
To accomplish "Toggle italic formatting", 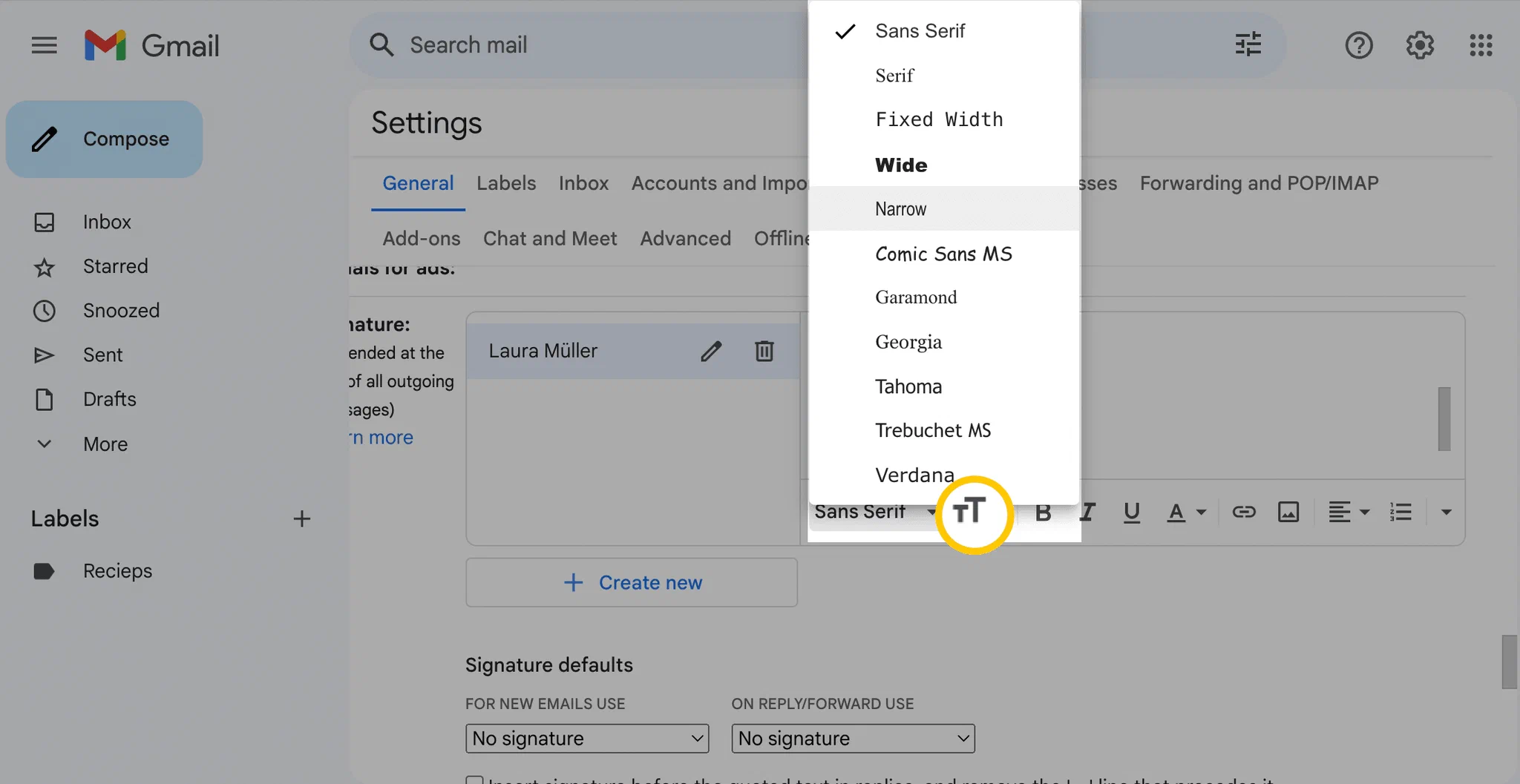I will 1087,512.
